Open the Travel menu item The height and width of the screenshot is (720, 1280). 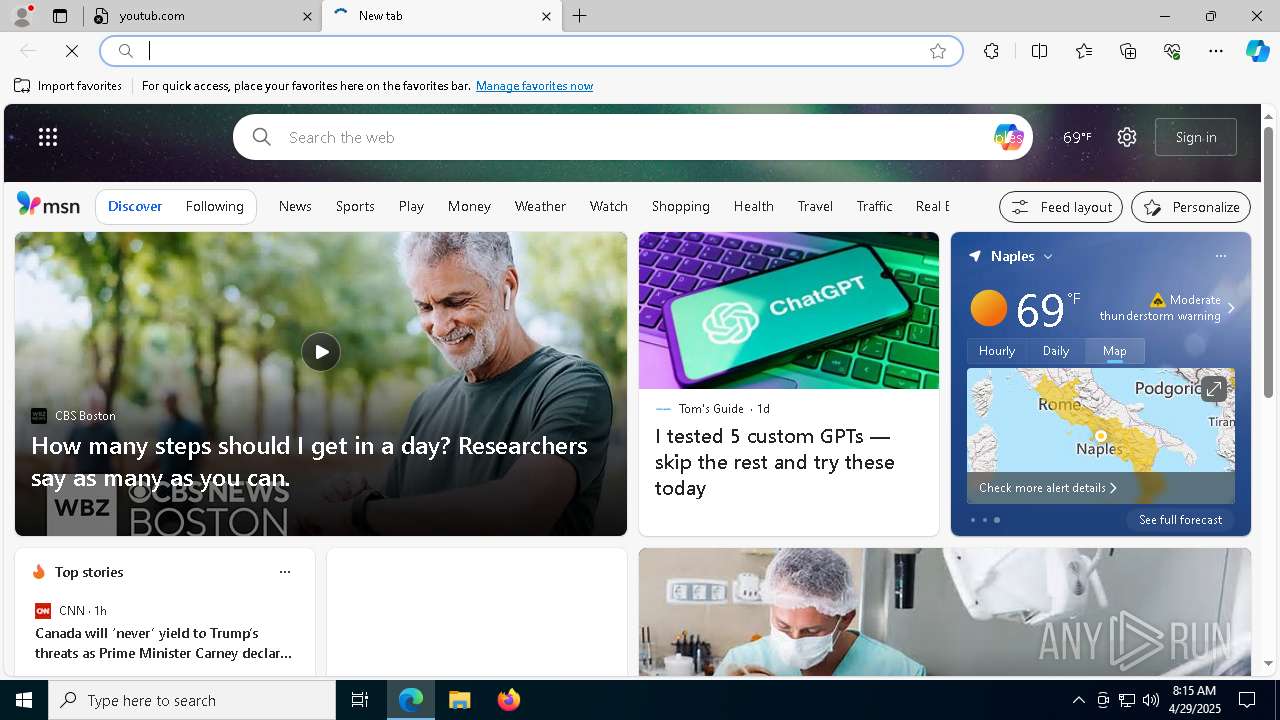click(x=815, y=206)
